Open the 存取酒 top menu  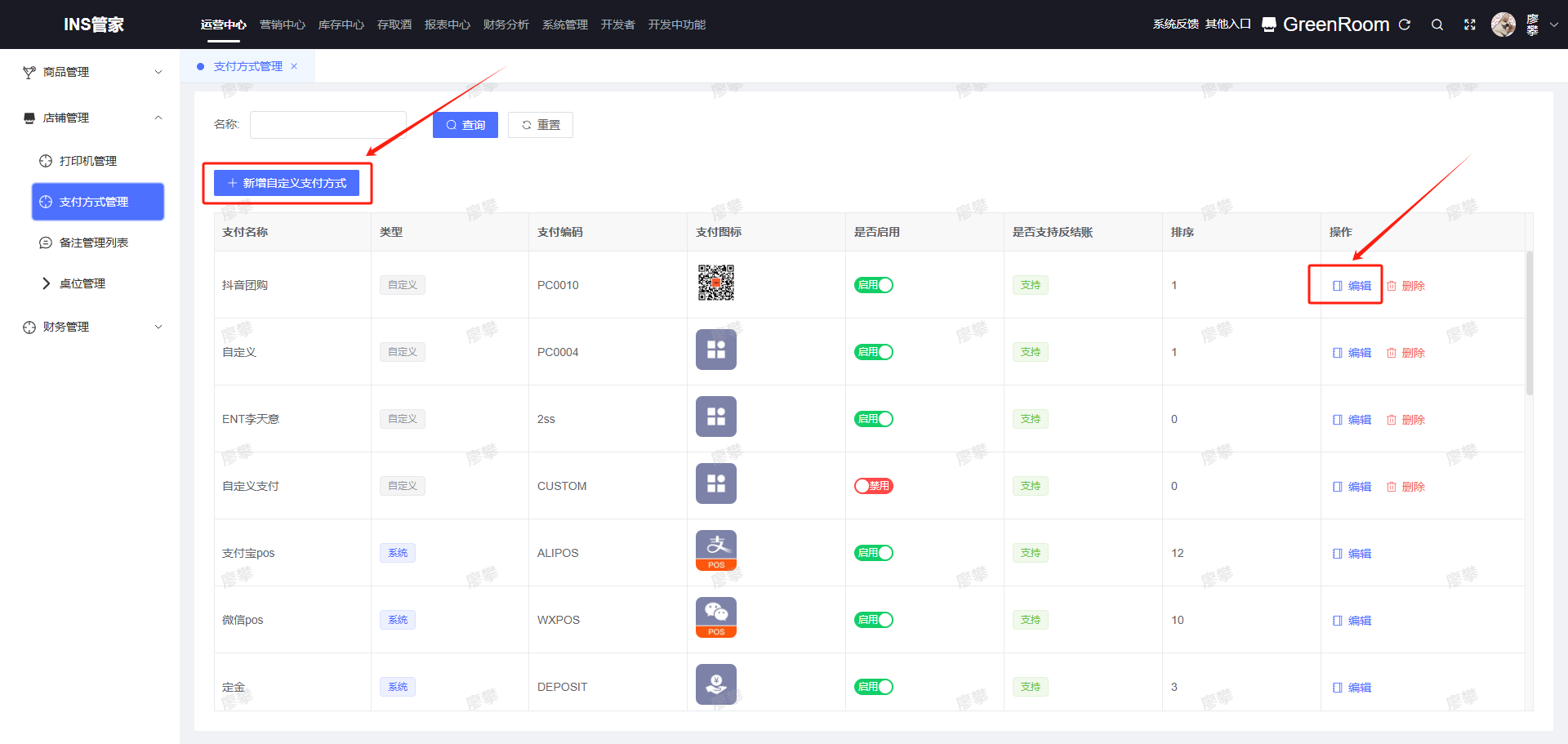click(x=394, y=25)
